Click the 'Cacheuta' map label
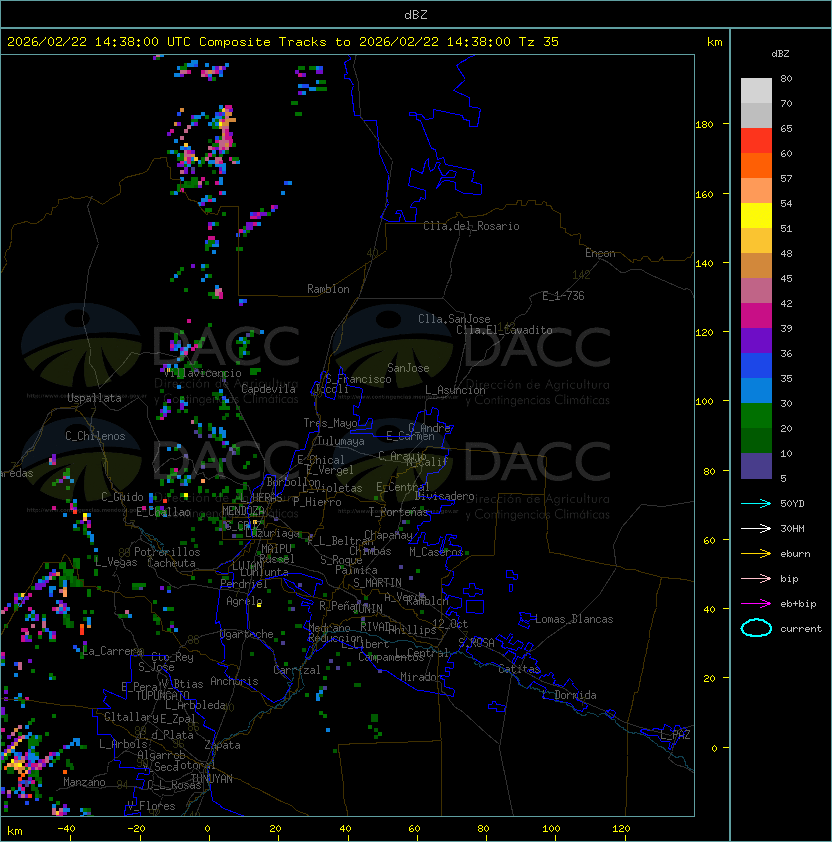 (171, 563)
